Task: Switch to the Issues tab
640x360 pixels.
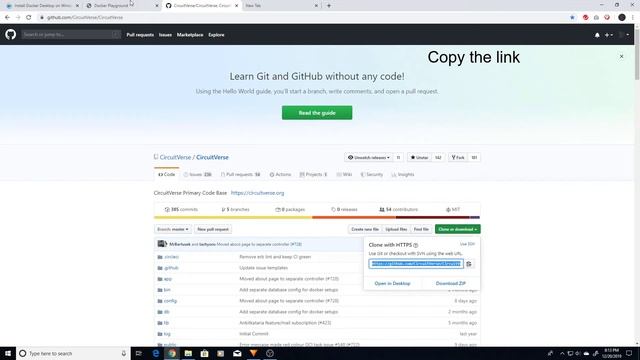Action: coord(198,175)
